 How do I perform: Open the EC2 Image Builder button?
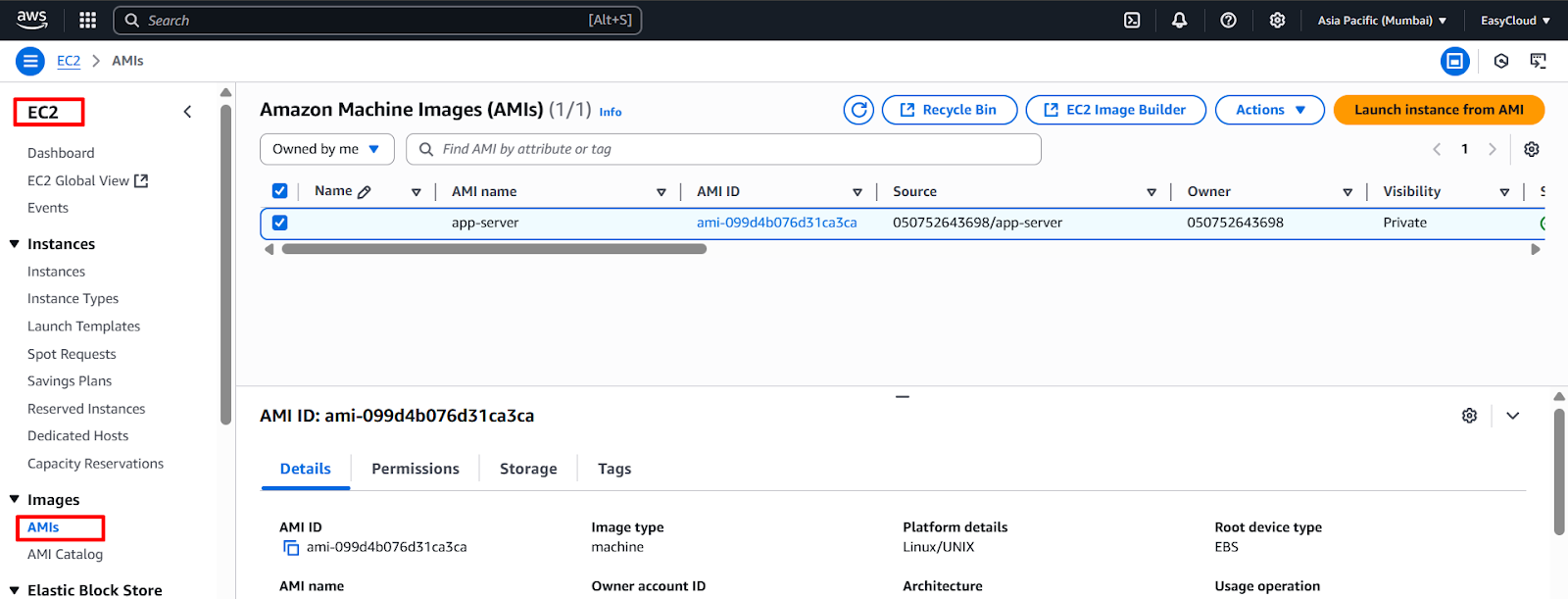(x=1116, y=110)
